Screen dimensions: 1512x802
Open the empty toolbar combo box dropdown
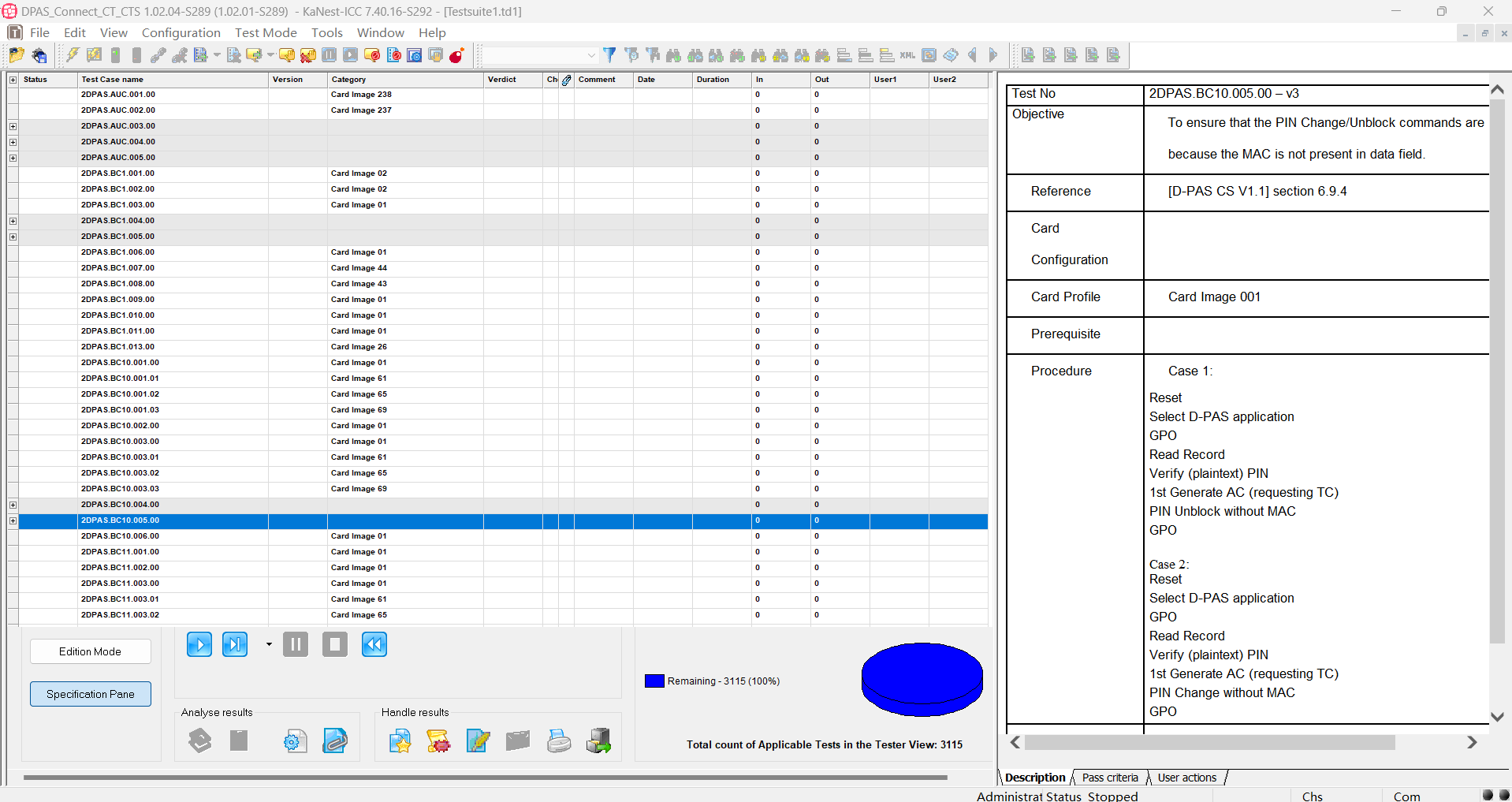(x=590, y=55)
